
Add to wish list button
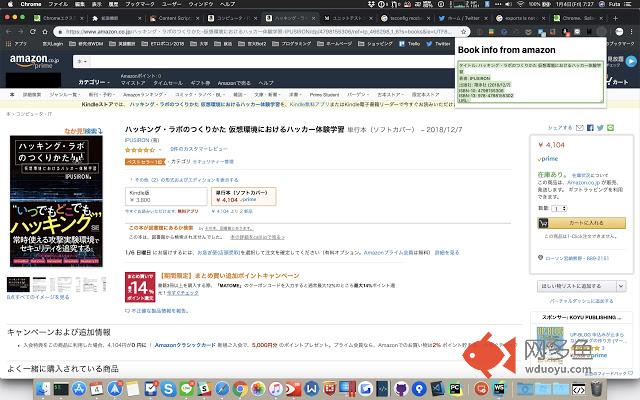(577, 286)
